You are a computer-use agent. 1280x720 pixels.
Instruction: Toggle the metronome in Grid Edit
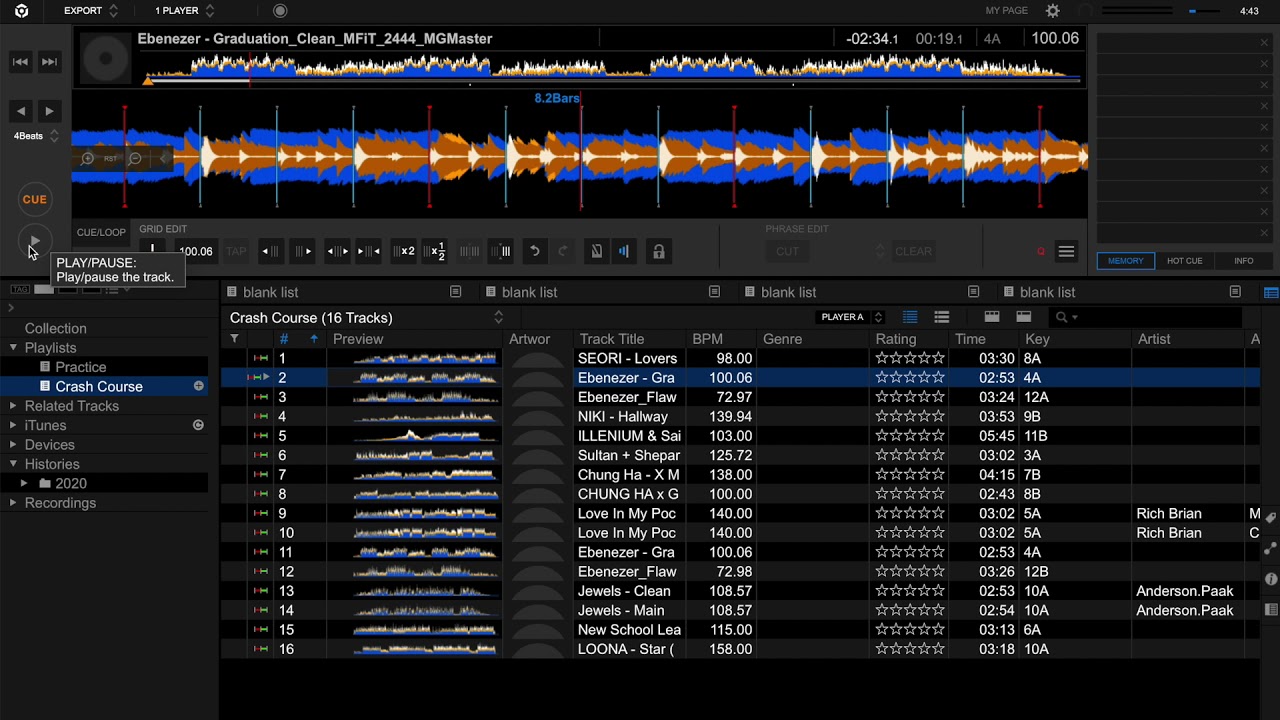pyautogui.click(x=597, y=252)
